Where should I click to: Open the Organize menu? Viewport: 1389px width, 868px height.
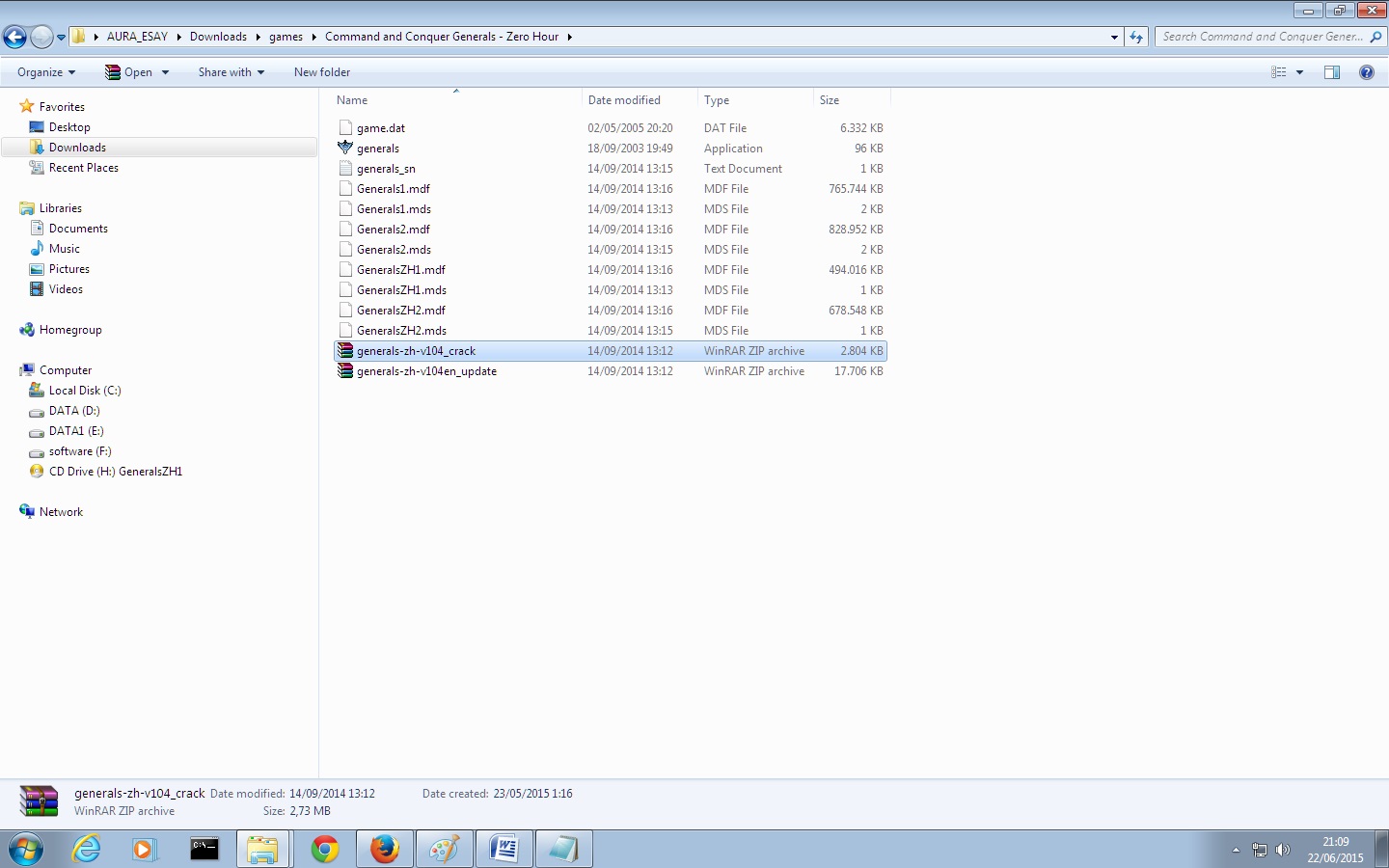(46, 72)
